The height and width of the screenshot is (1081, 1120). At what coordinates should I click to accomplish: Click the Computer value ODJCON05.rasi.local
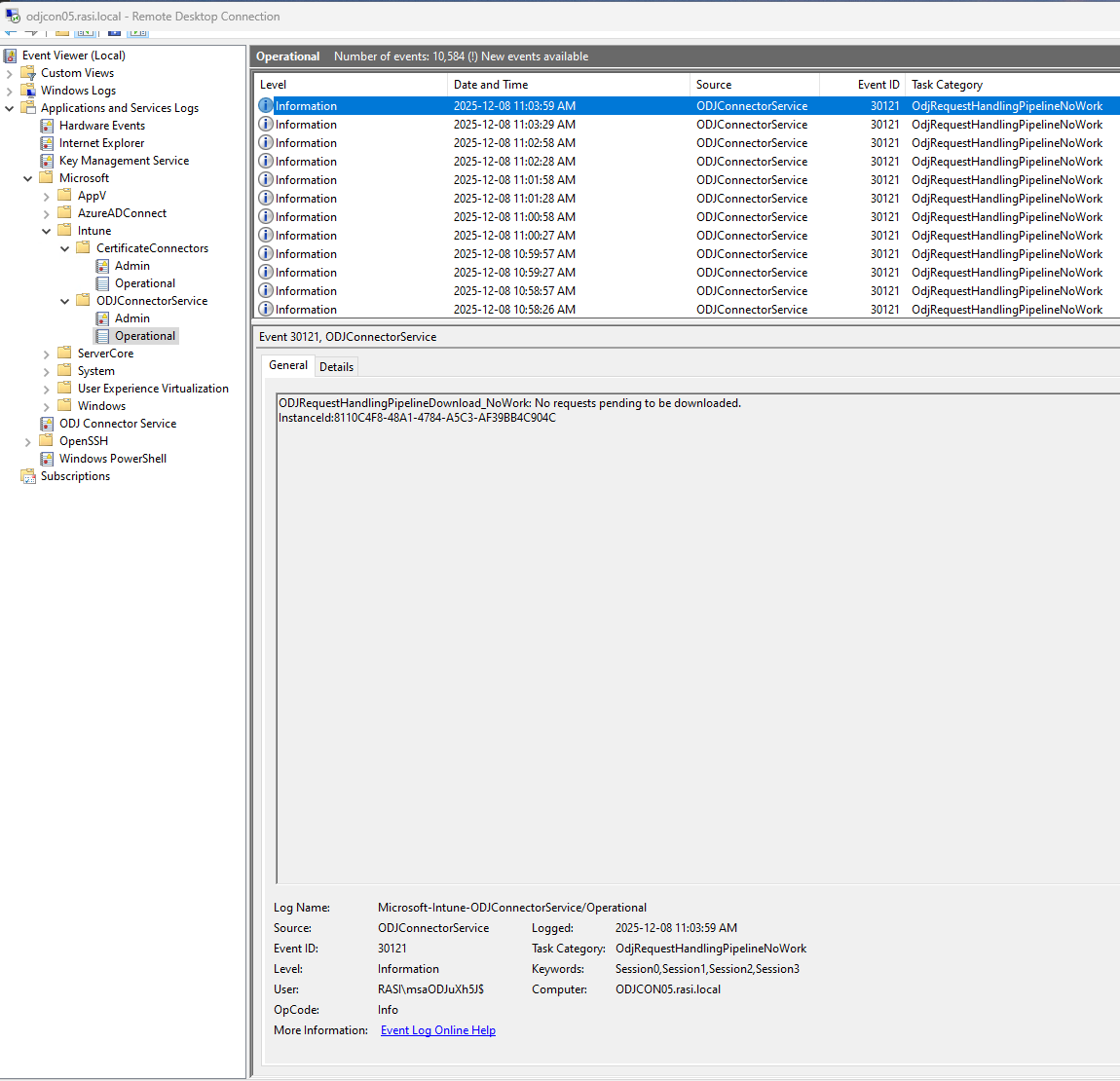(x=668, y=989)
